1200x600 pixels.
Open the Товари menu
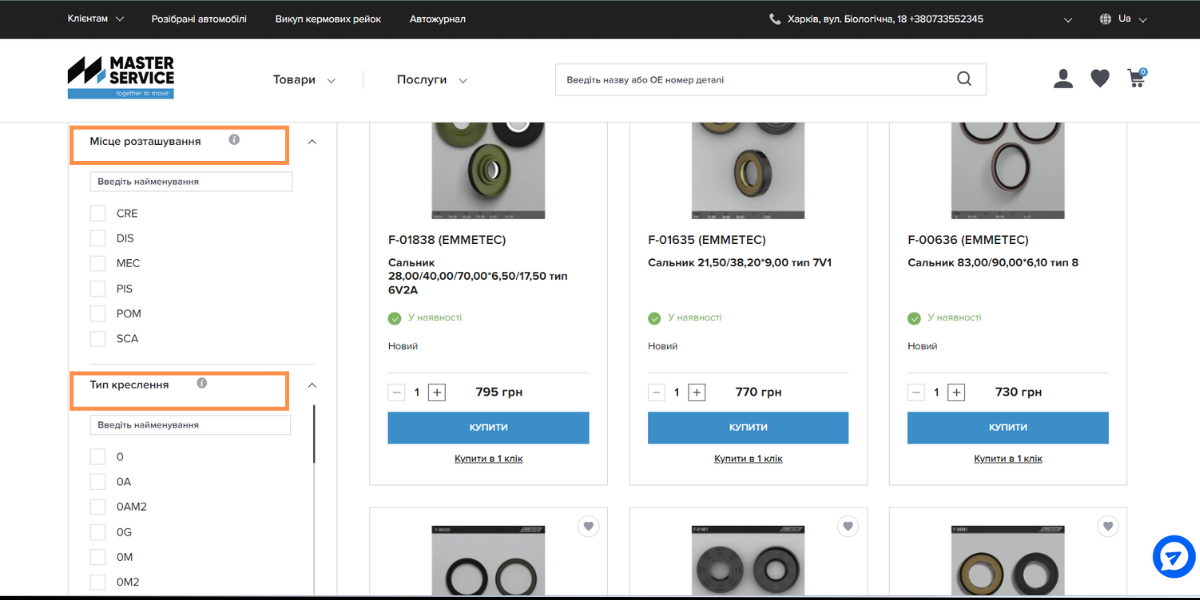click(x=304, y=80)
